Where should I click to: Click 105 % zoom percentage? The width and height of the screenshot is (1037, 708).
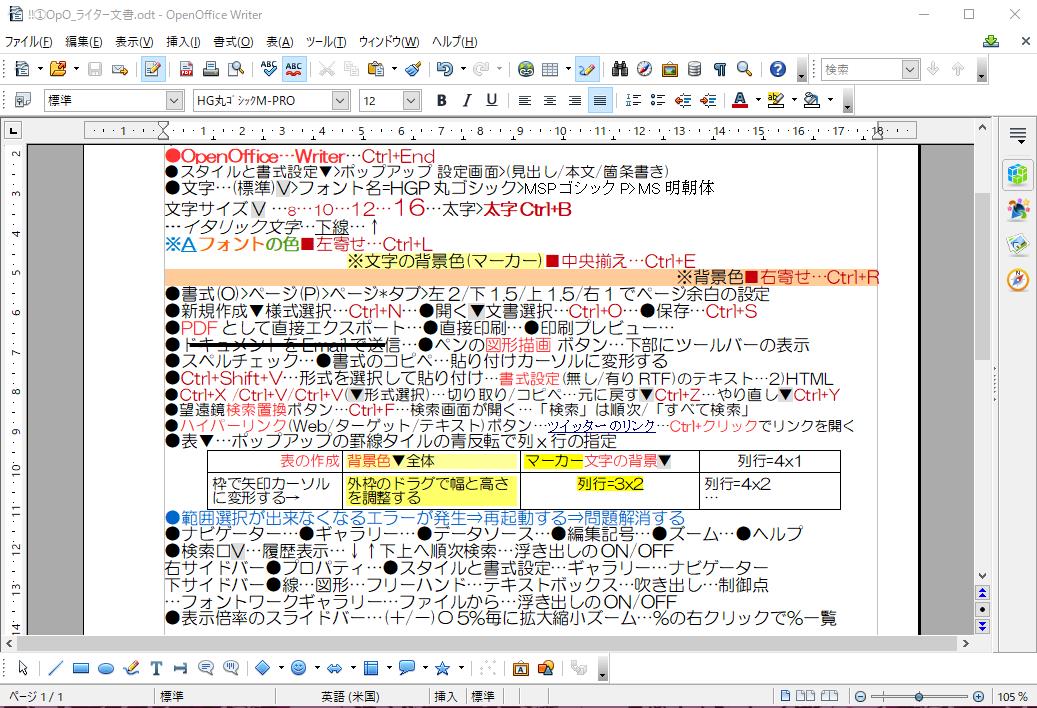pyautogui.click(x=1012, y=697)
